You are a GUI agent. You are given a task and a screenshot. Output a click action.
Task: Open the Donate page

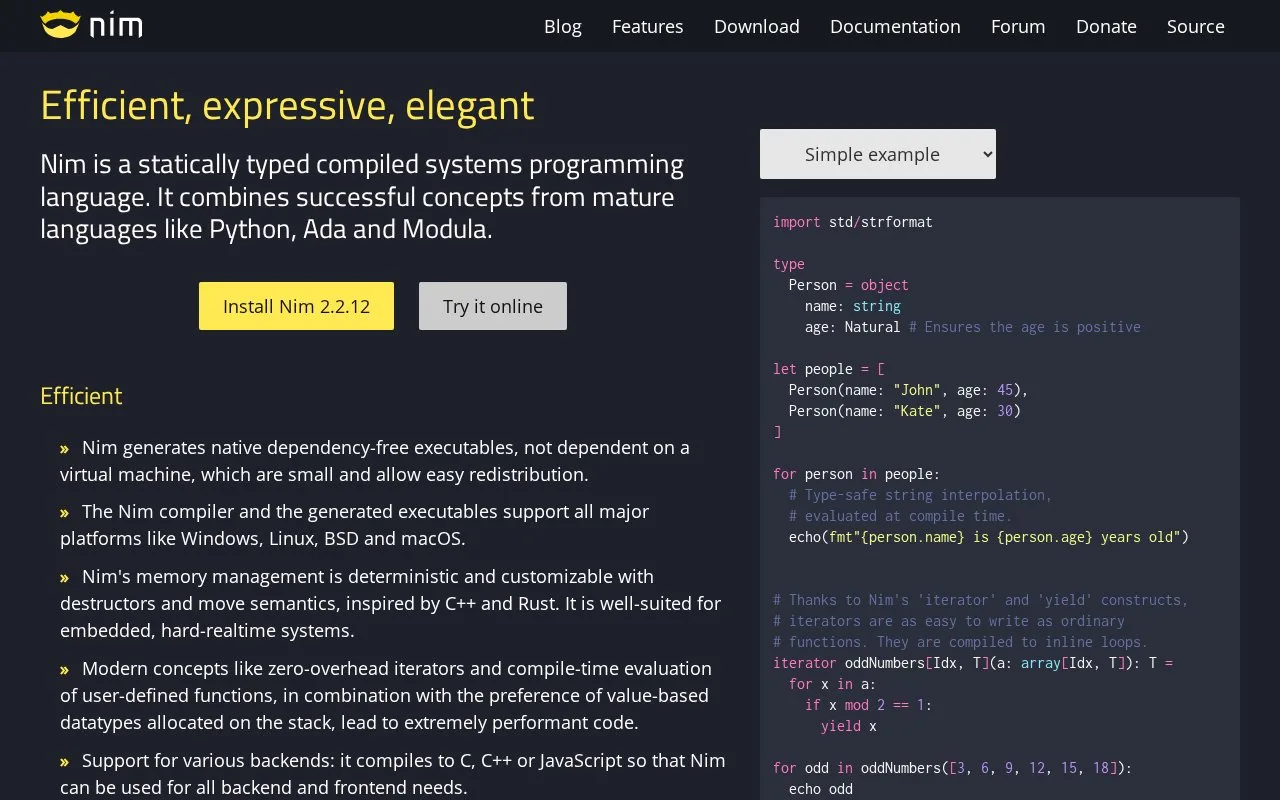tap(1106, 26)
